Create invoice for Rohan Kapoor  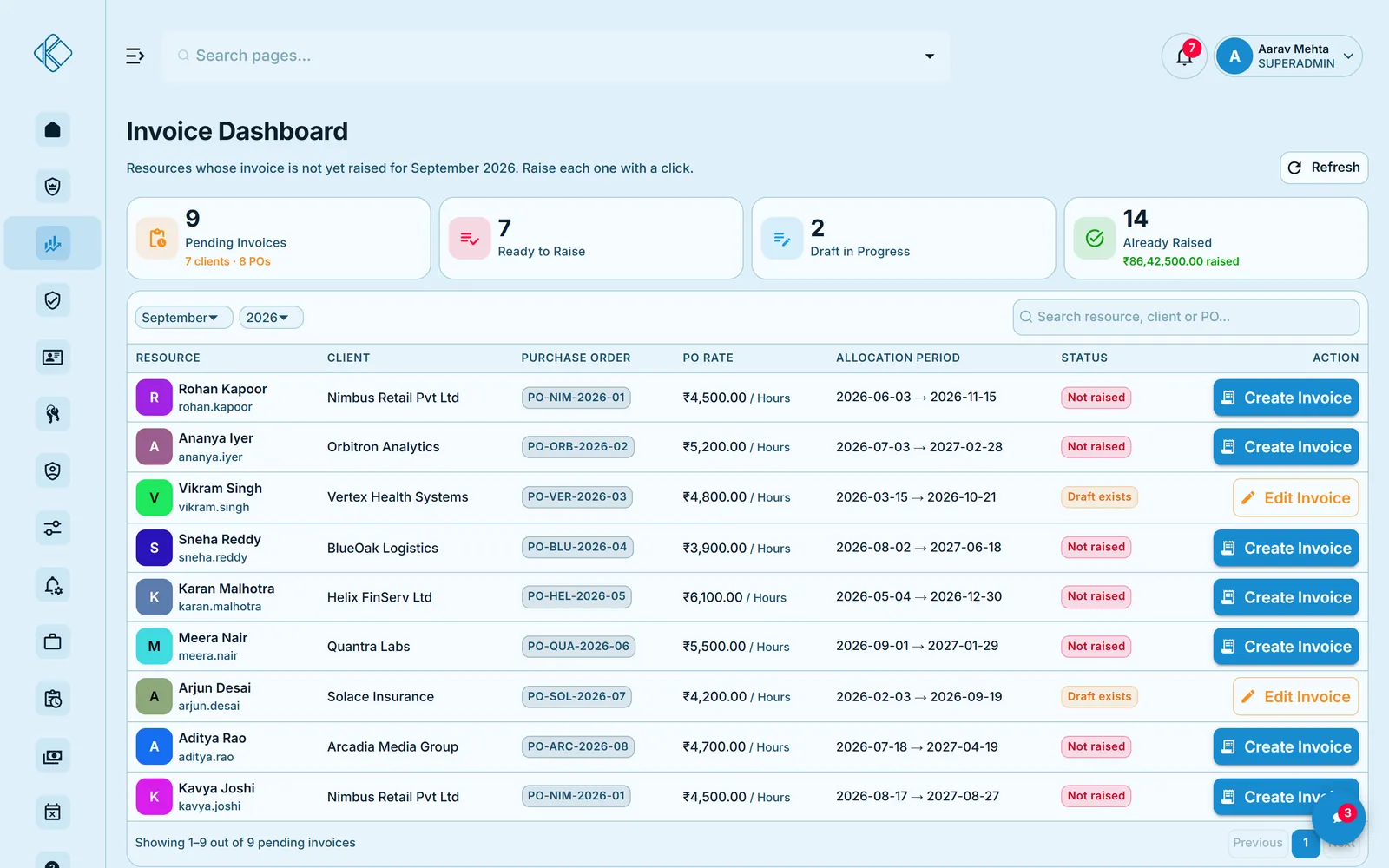coord(1286,398)
